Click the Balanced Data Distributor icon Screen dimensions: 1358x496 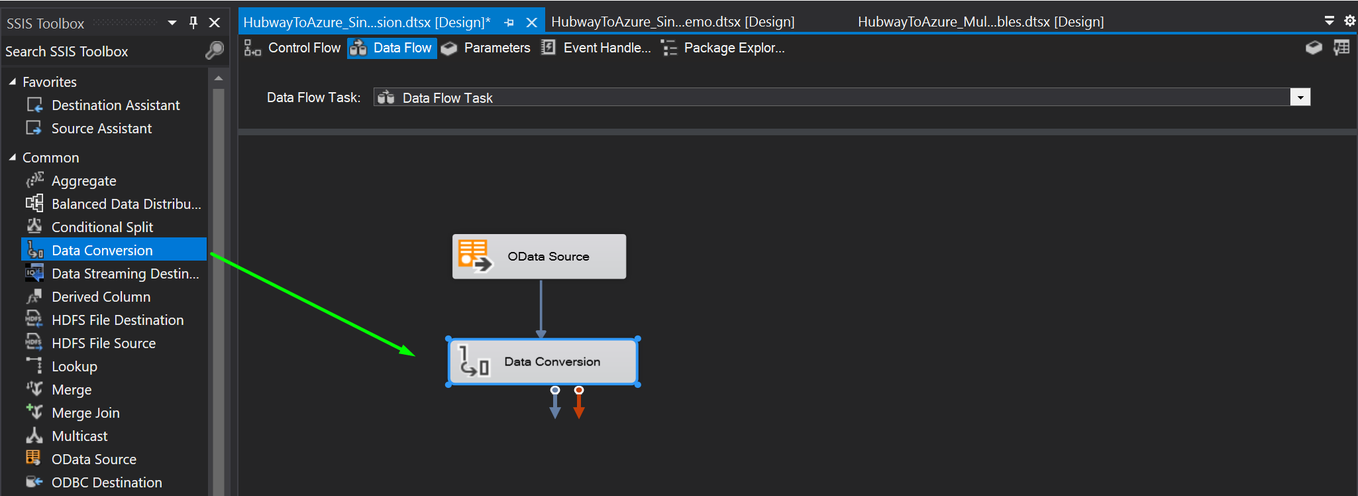[35, 204]
